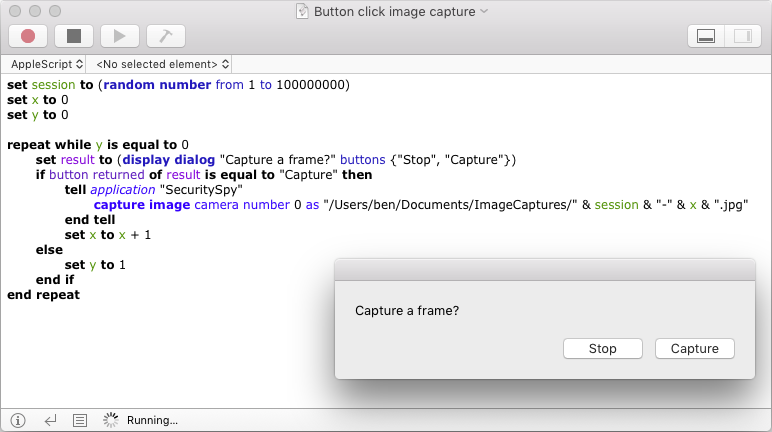Click the Stop button in dialog
Viewport: 772px width, 432px height.
(603, 349)
